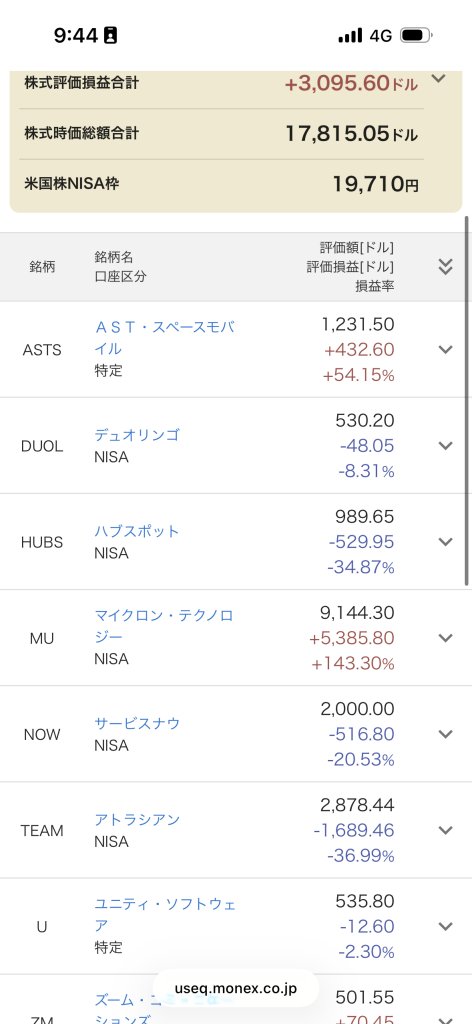Open the アトラシアン stock link

pyautogui.click(x=136, y=819)
